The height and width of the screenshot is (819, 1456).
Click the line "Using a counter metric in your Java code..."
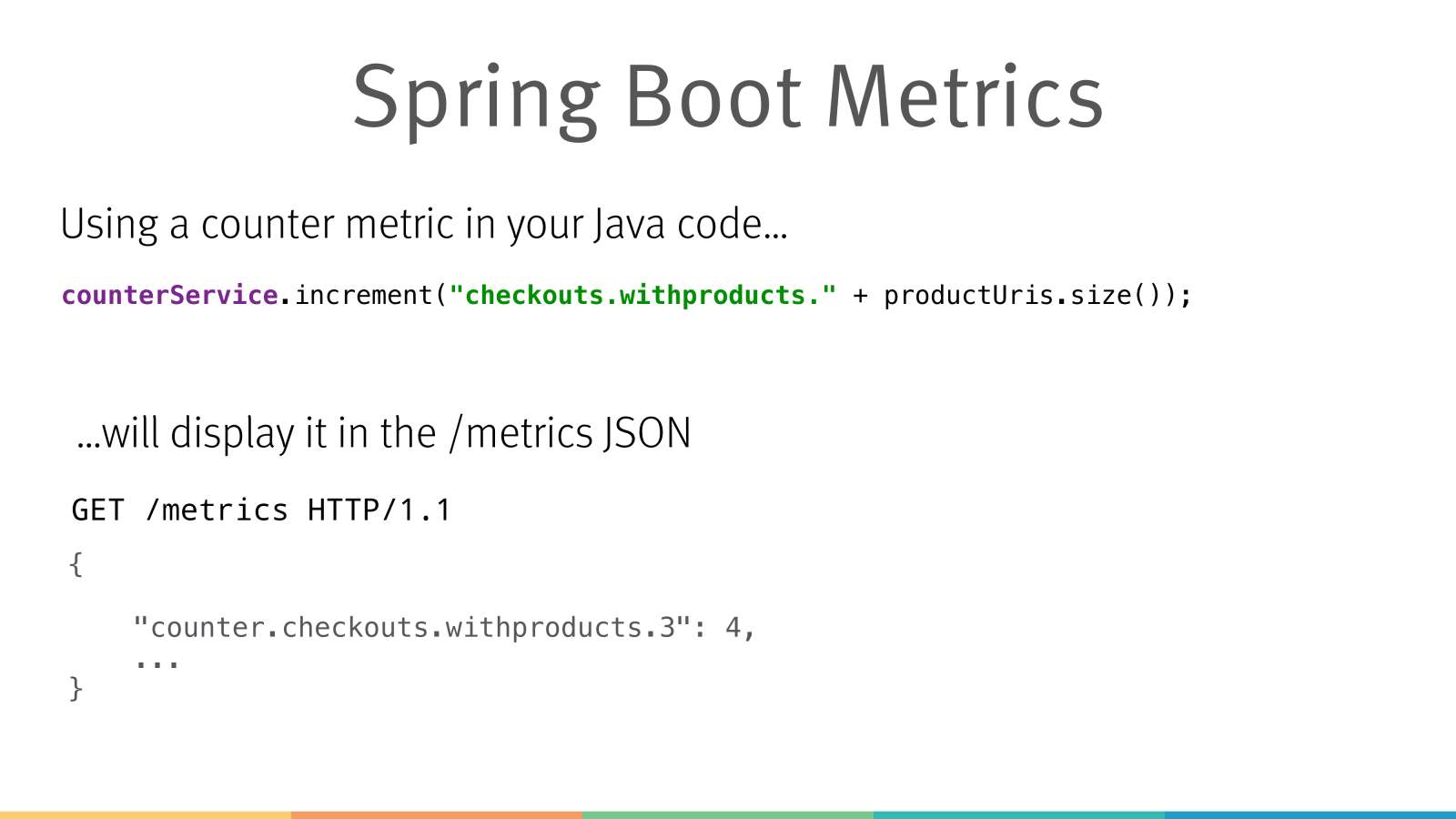coord(424,225)
